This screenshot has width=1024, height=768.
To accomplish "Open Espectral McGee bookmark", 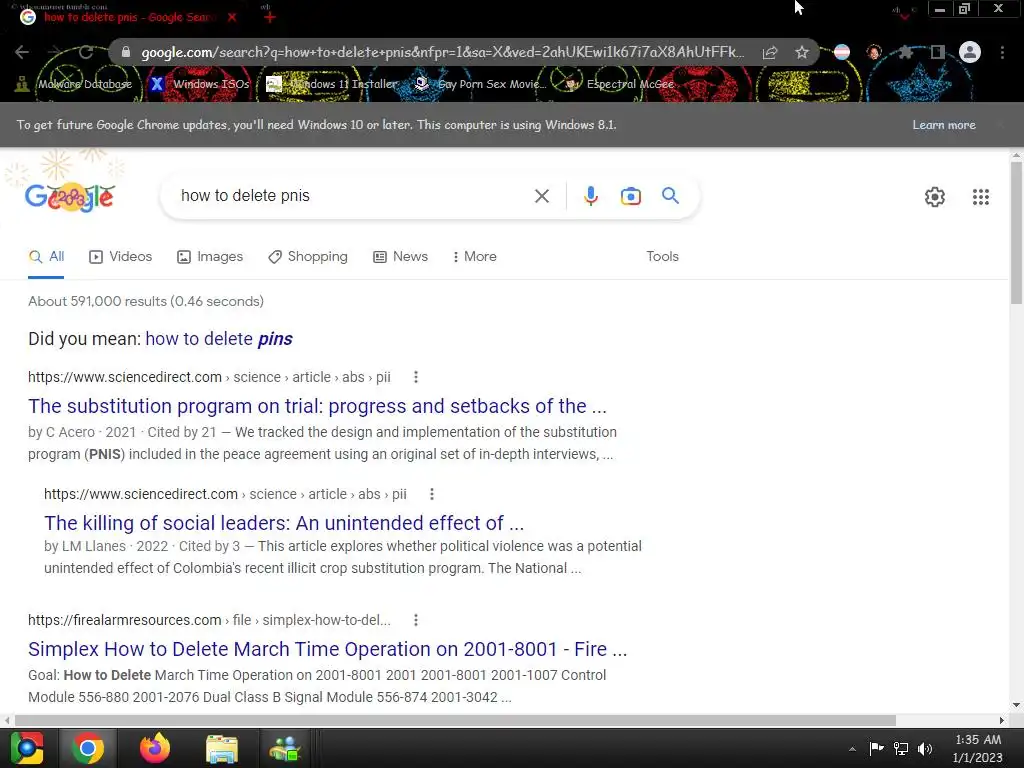I will pyautogui.click(x=619, y=84).
